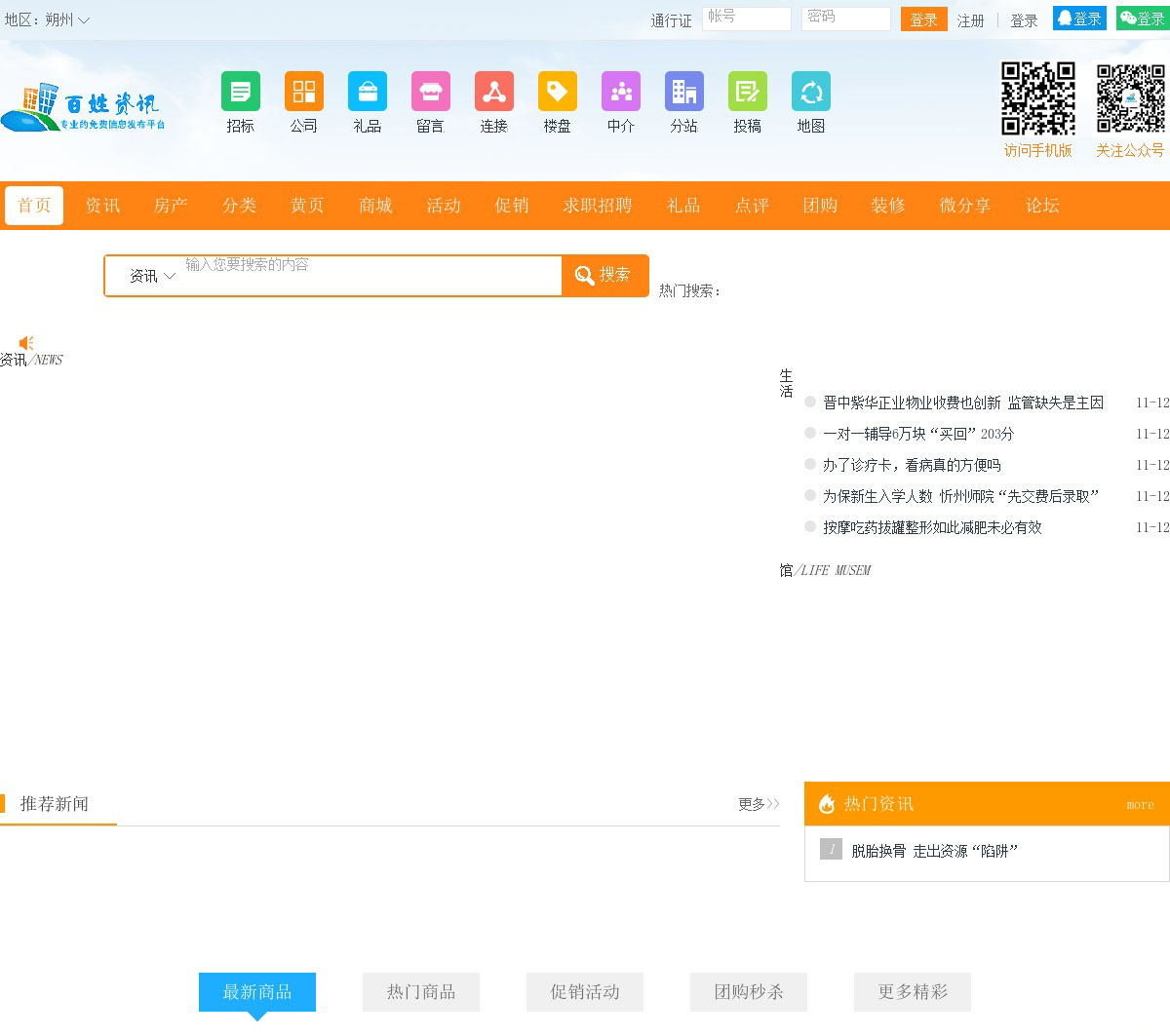Click the 公司 company icon
Screen dimensions: 1170x1036
pos(303,92)
